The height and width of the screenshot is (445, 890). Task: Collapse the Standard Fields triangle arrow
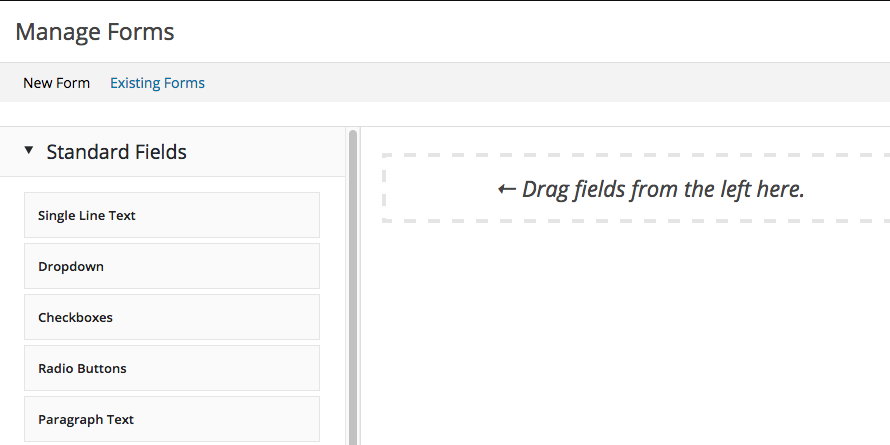[x=29, y=150]
